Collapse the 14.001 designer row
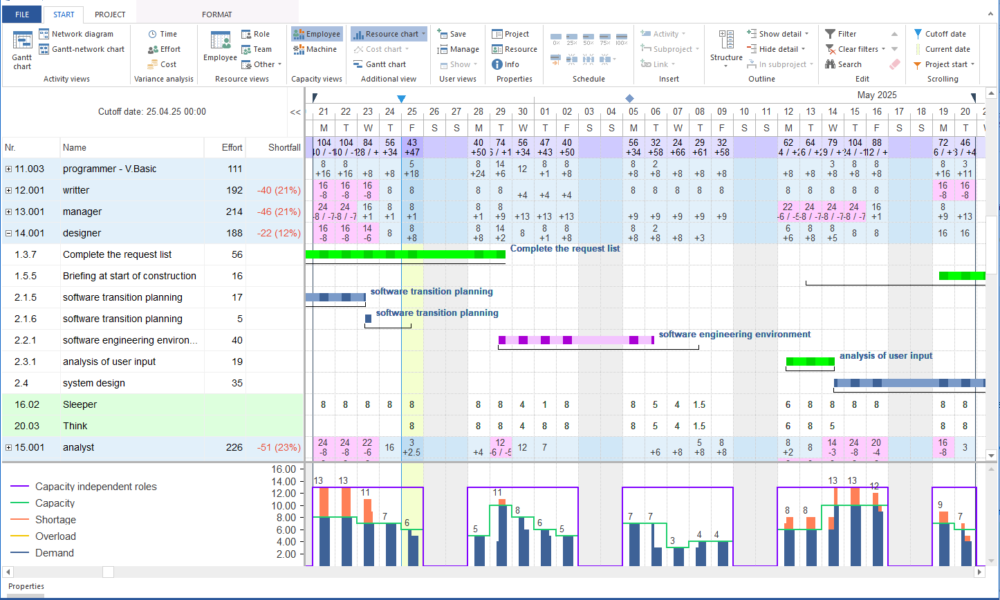1000x600 pixels. click(x=9, y=233)
